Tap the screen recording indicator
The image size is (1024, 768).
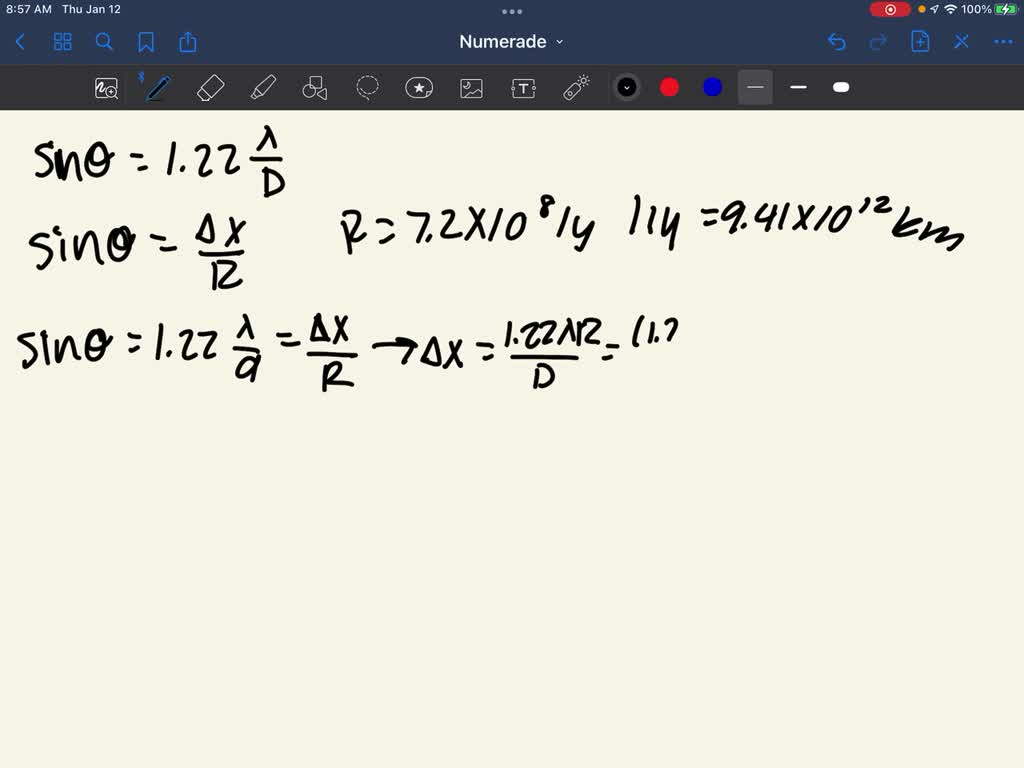click(890, 10)
